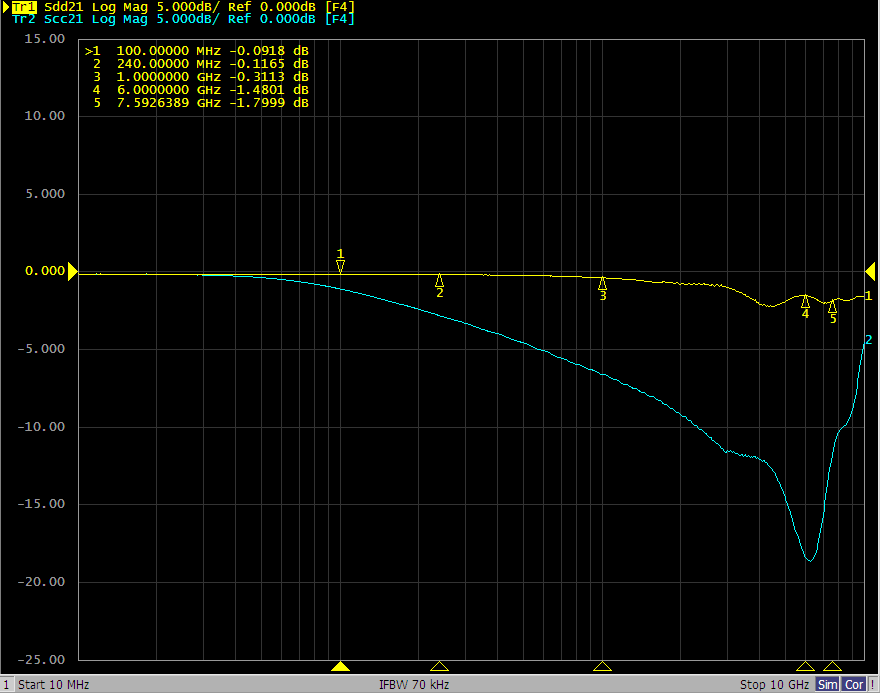
Task: Click the left yellow reference level arrow
Action: tap(72, 271)
